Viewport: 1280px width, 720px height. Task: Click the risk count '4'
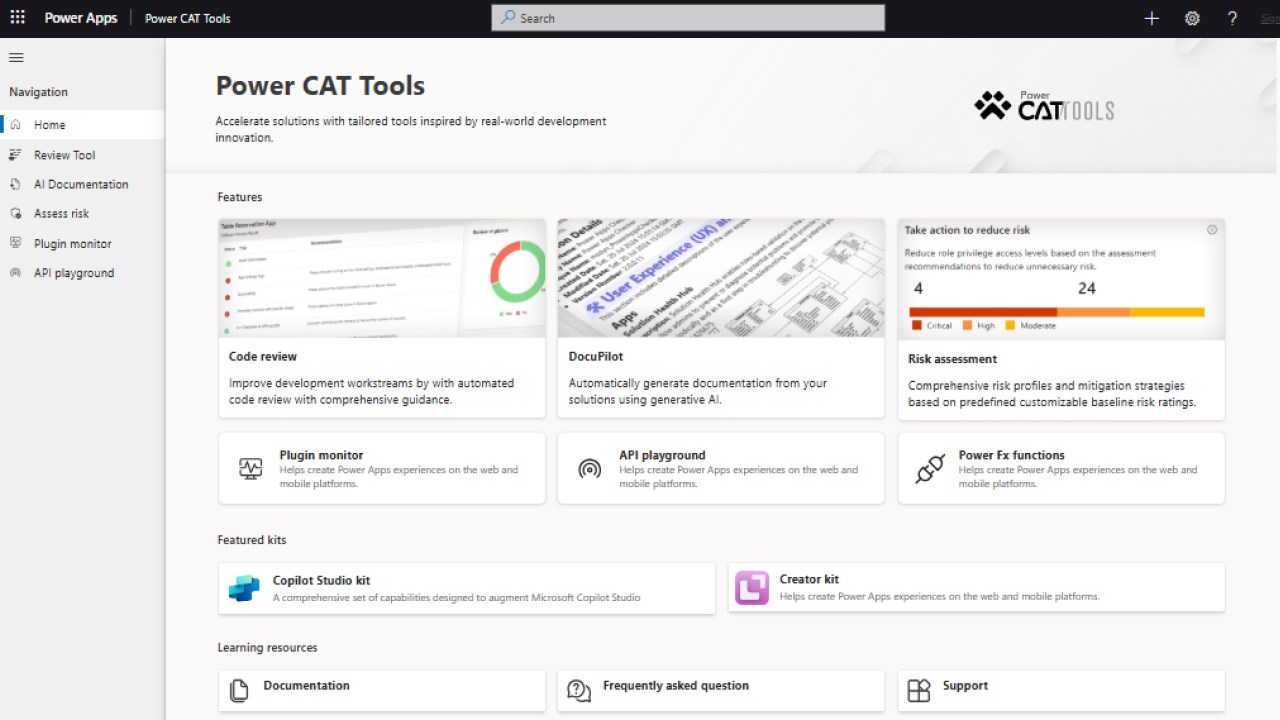[x=918, y=288]
